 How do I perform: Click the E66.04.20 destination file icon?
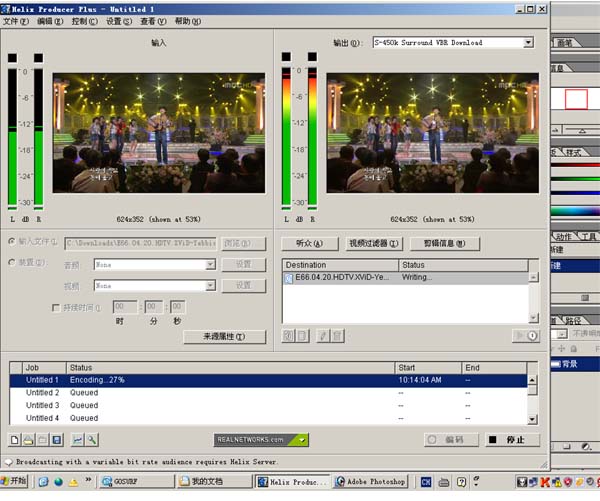[289, 279]
